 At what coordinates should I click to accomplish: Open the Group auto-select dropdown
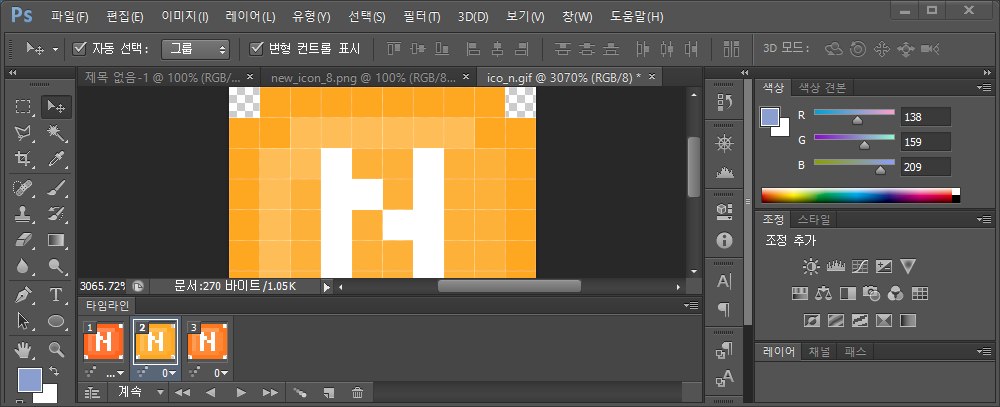click(x=195, y=48)
